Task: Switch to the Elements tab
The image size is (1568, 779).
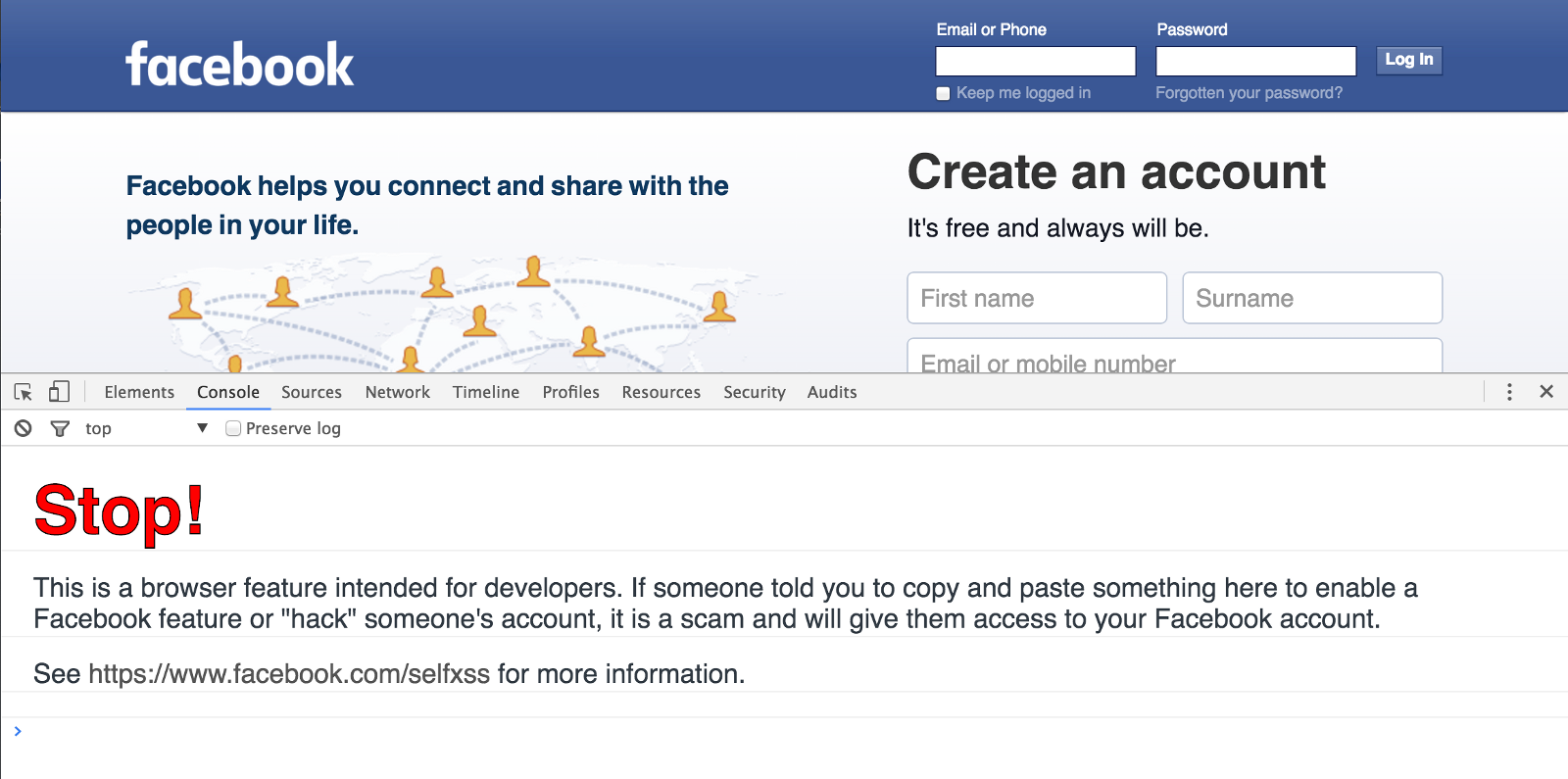Action: point(139,392)
